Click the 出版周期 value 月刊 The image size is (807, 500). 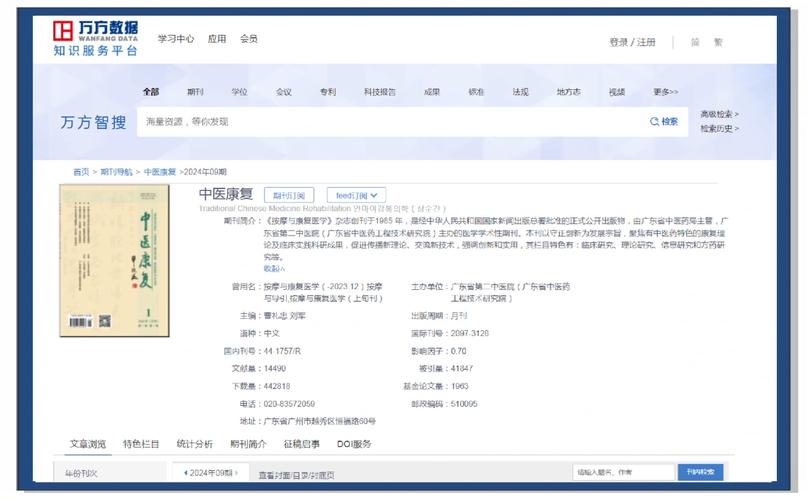pyautogui.click(x=459, y=316)
